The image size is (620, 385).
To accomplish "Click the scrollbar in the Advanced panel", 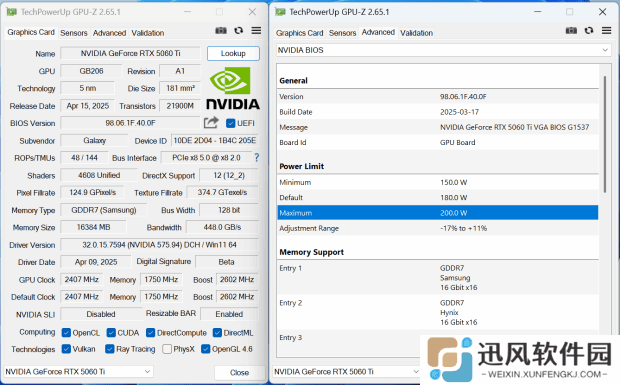I will click(x=605, y=134).
